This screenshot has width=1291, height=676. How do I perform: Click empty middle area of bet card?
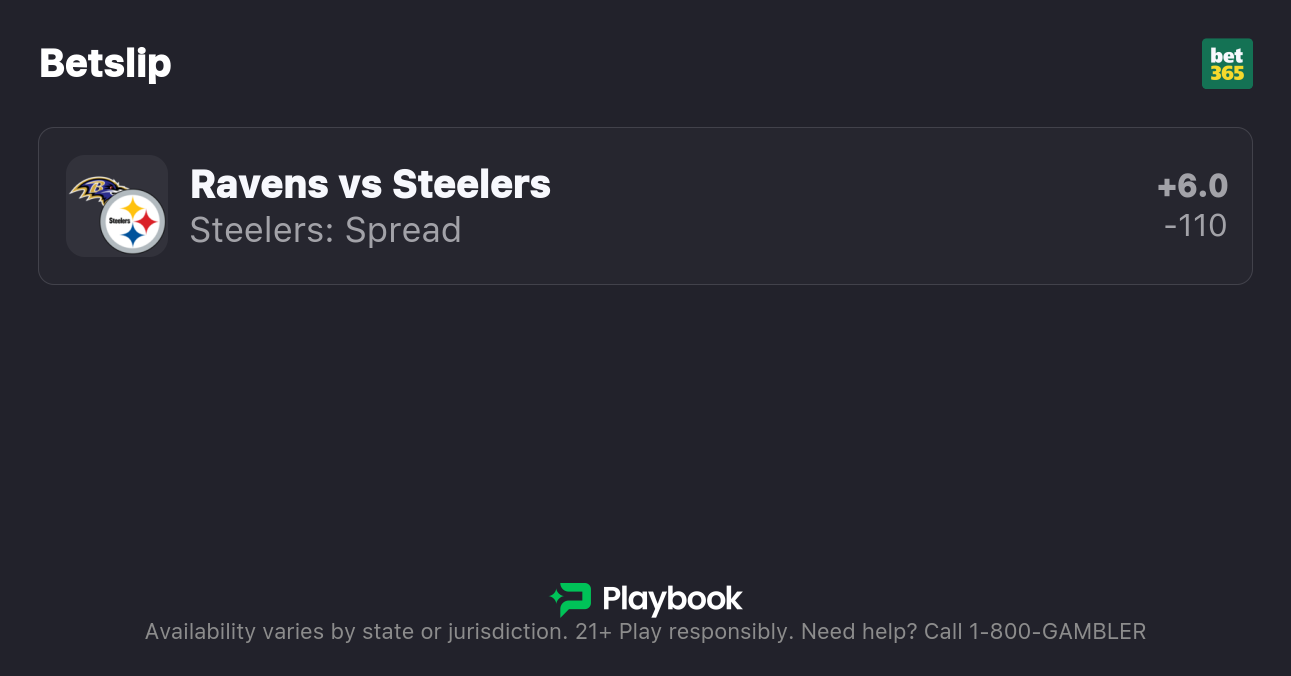(x=800, y=206)
